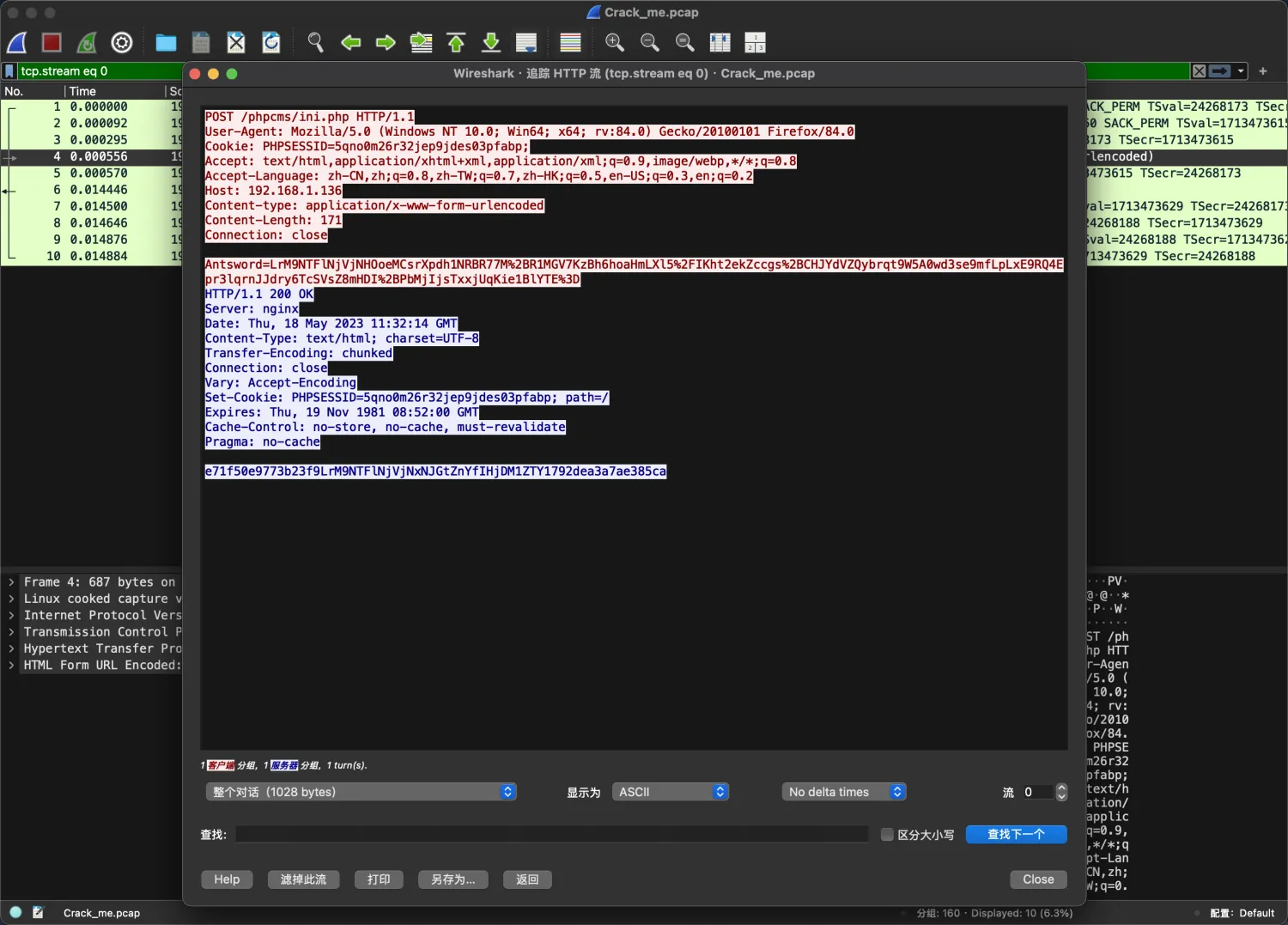The height and width of the screenshot is (925, 1288).
Task: Click the 另存为... save as button
Action: coord(453,879)
